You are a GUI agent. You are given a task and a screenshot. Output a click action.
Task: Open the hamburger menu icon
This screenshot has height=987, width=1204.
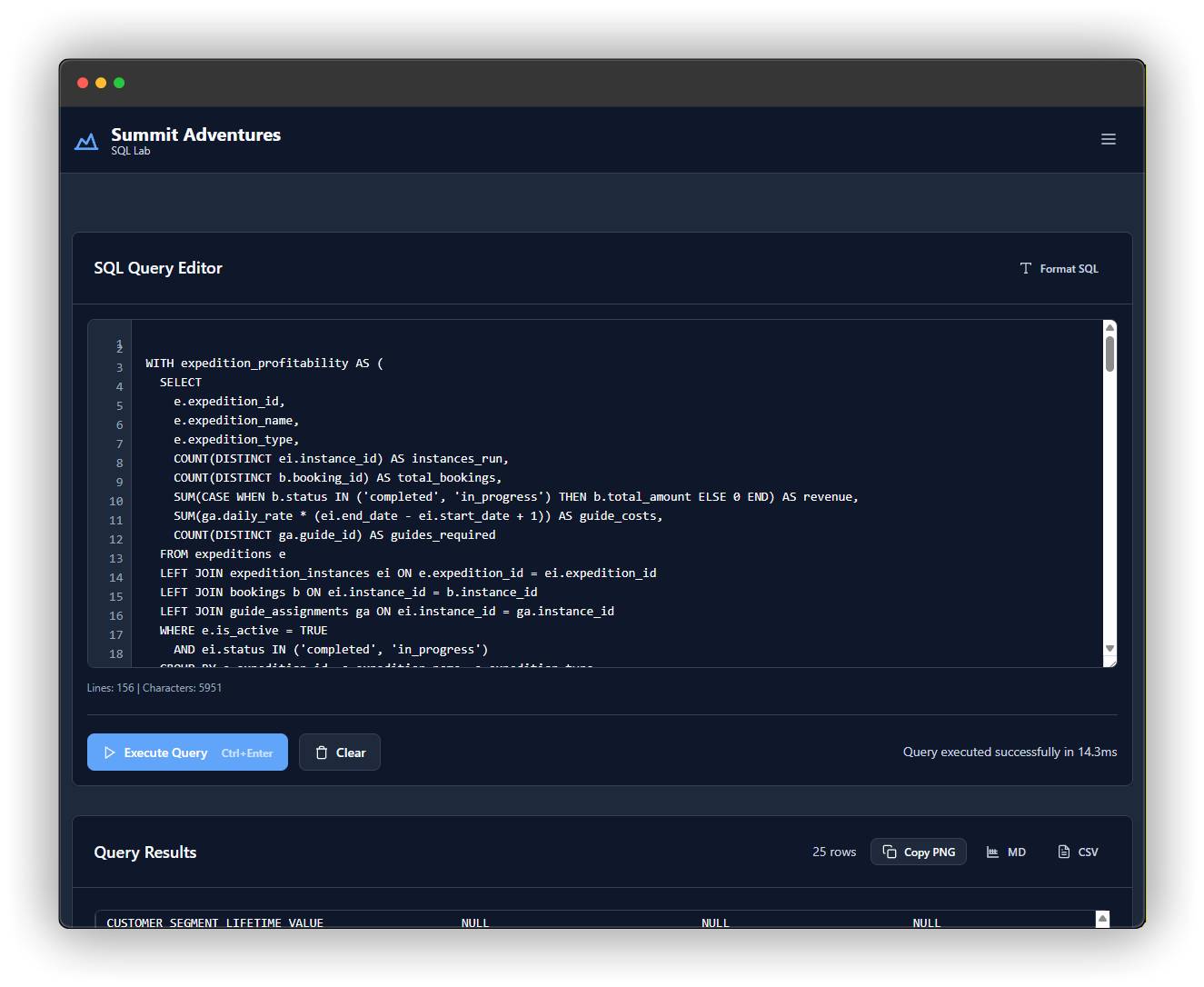pyautogui.click(x=1108, y=139)
